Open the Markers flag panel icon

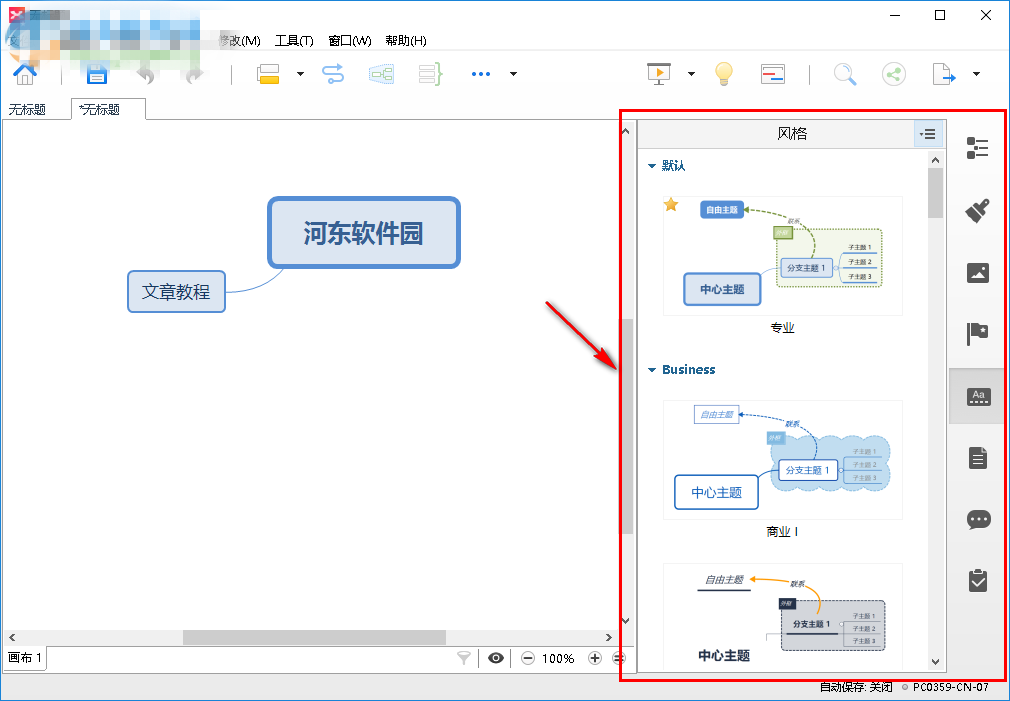point(977,335)
